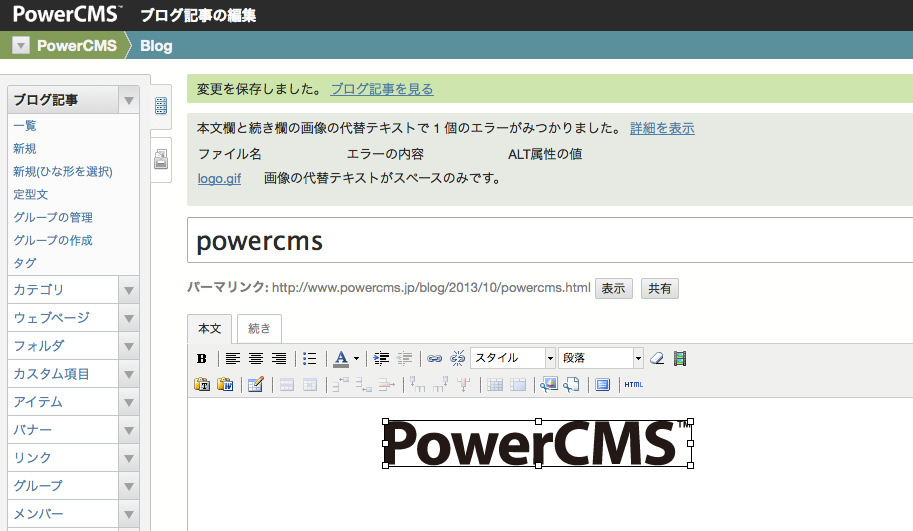Expand the バナー sidebar menu
Screen dimensions: 913x531
click(x=129, y=430)
